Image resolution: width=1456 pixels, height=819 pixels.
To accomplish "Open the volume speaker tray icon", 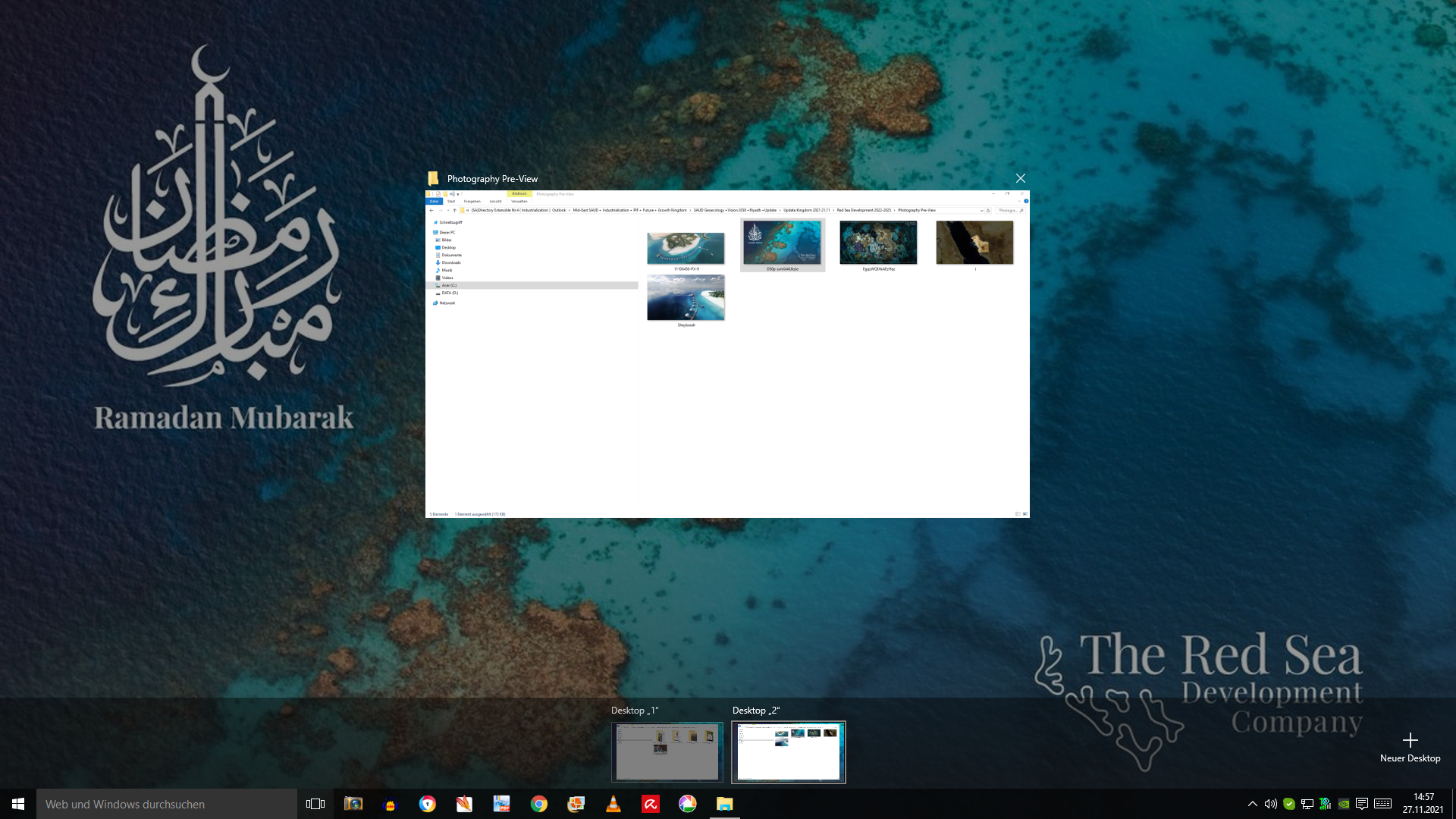I will pyautogui.click(x=1271, y=804).
